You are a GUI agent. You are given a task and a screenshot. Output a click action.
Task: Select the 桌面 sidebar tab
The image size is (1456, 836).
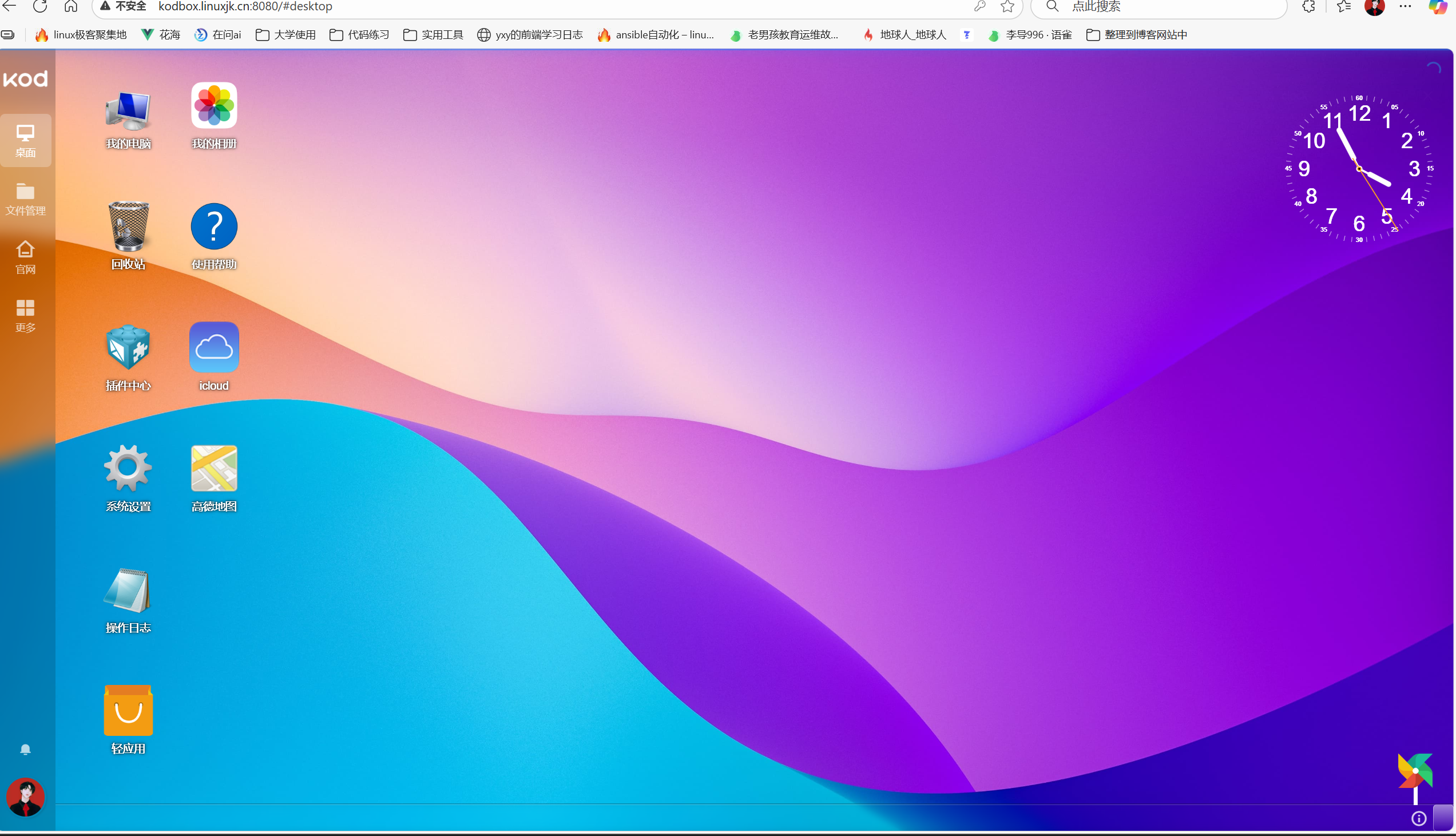tap(25, 141)
